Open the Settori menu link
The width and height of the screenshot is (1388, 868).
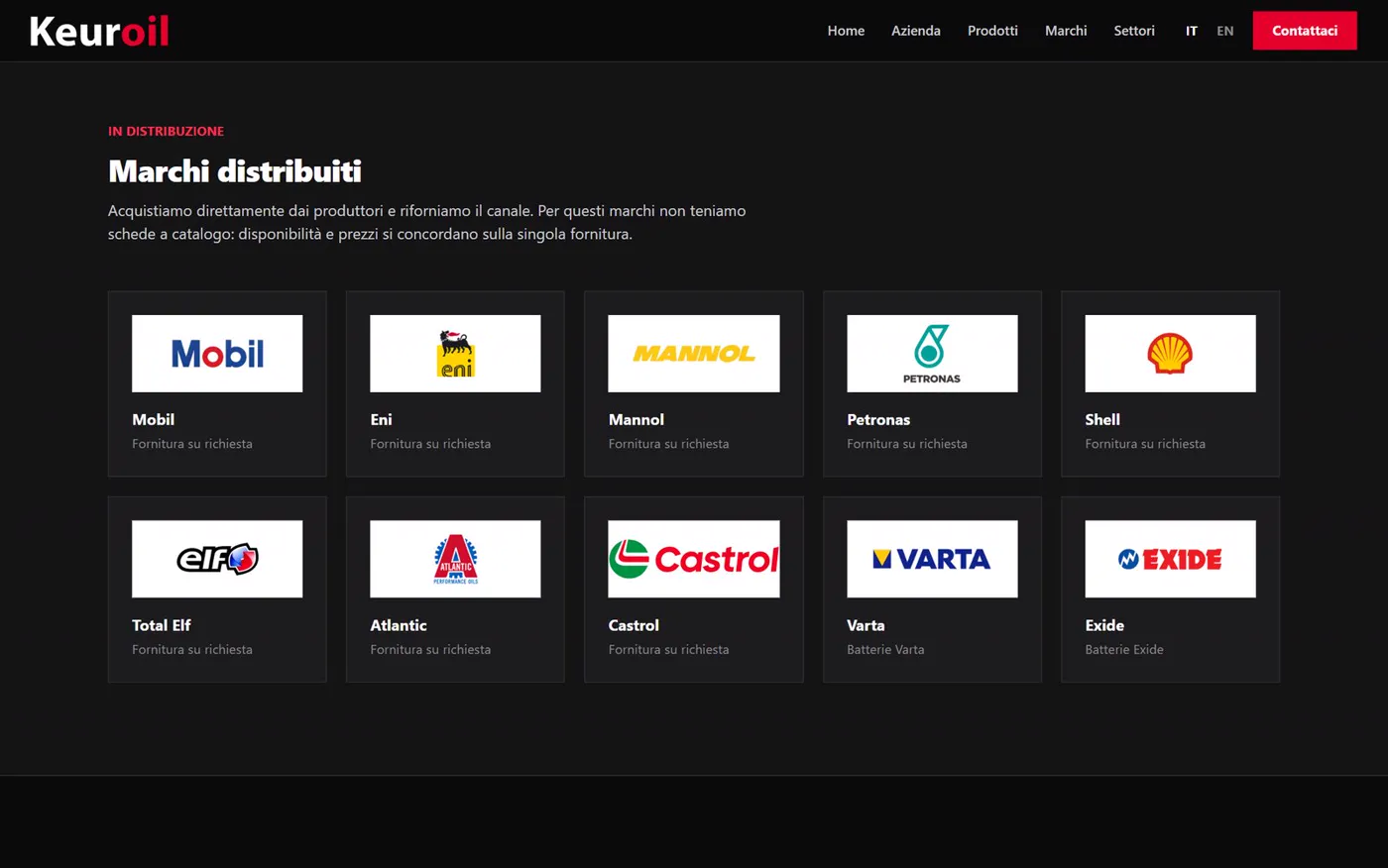pos(1134,31)
